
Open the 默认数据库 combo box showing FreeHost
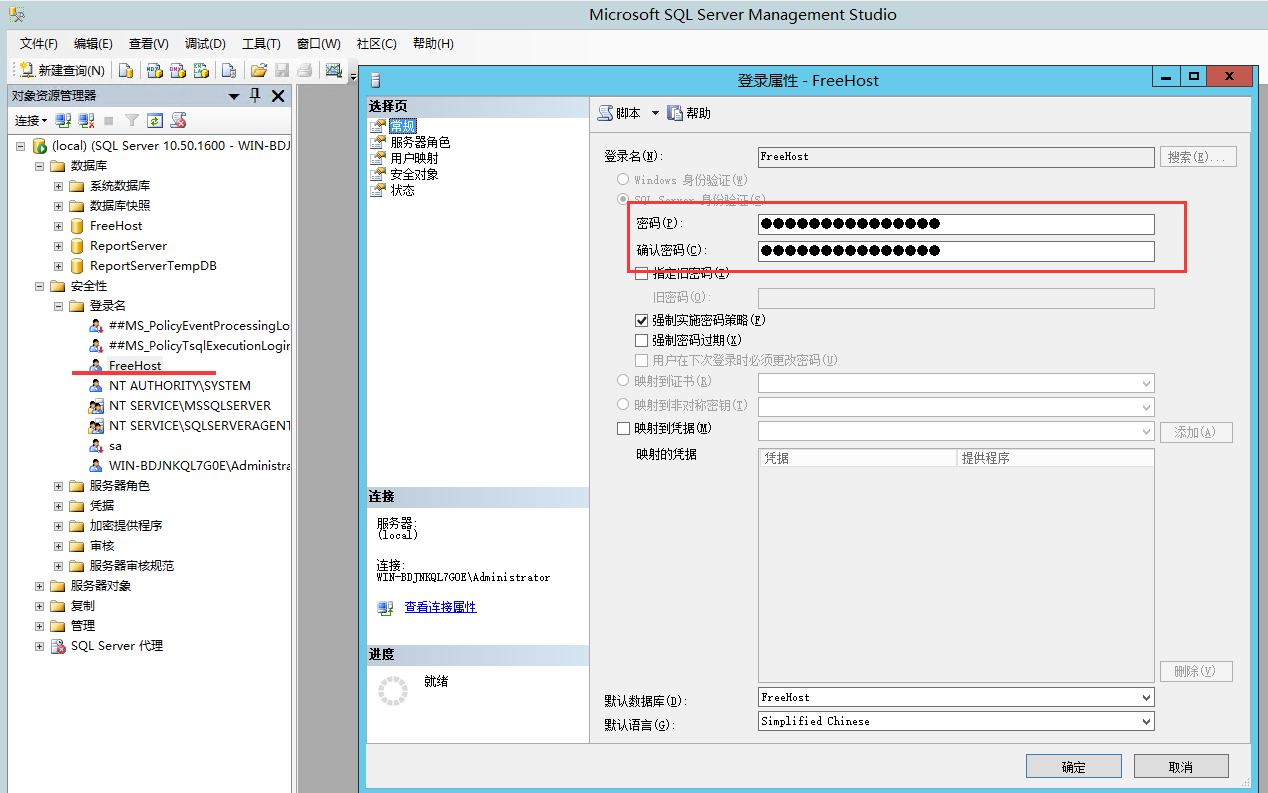956,697
